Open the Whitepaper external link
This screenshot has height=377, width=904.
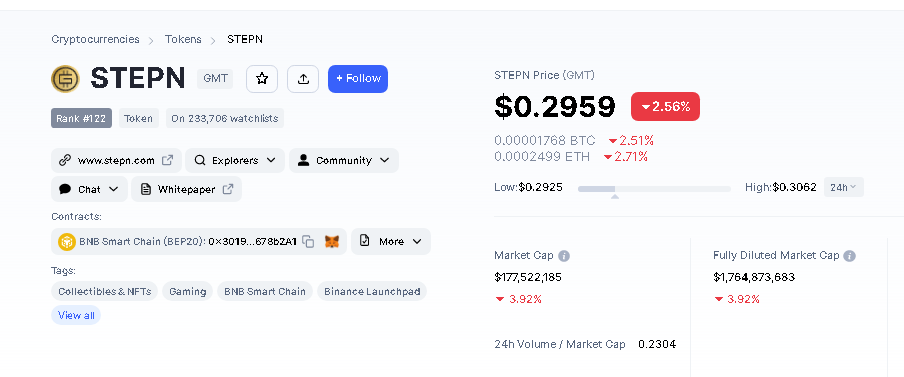(x=186, y=189)
